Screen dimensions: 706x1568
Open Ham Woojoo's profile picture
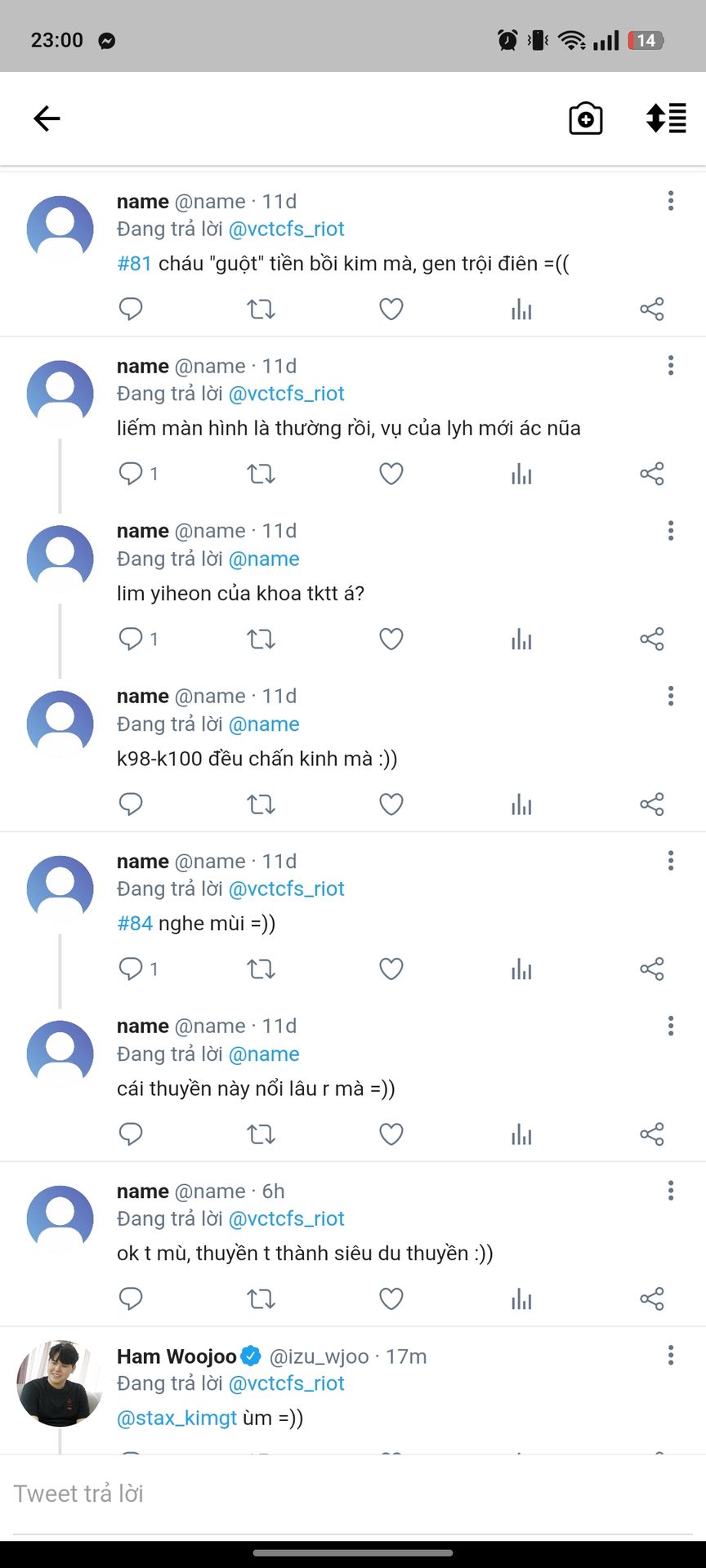(60, 1383)
